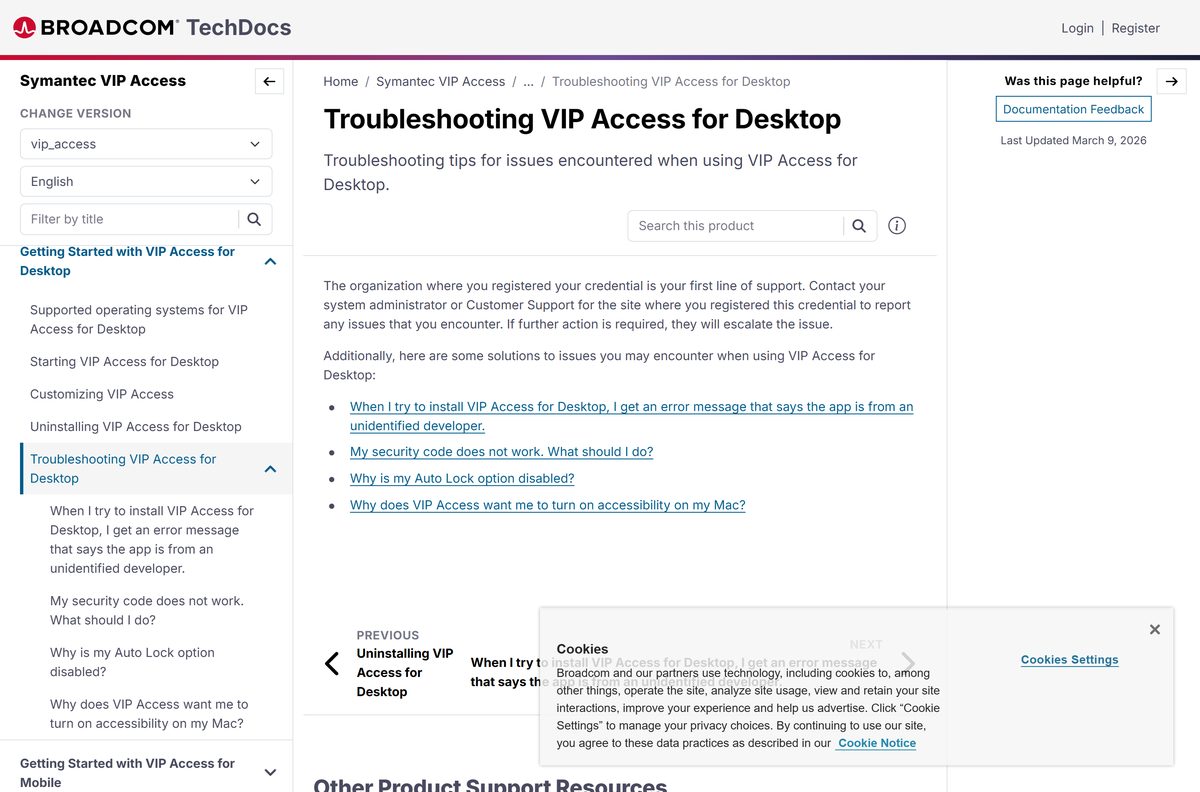The image size is (1200, 792).
Task: Expand Getting Started with VIP Access for Mobile
Action: pos(270,772)
